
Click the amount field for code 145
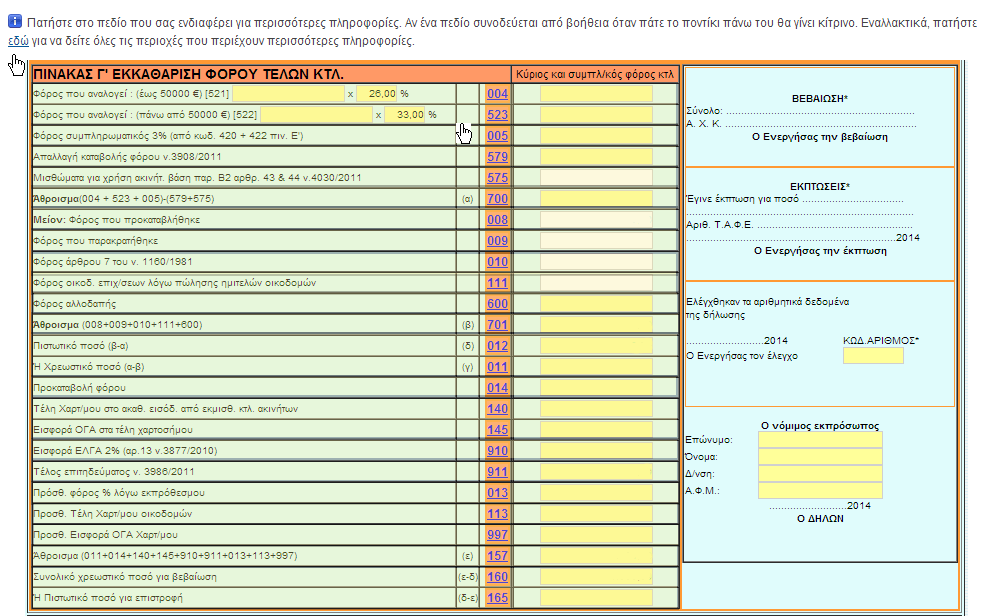596,429
